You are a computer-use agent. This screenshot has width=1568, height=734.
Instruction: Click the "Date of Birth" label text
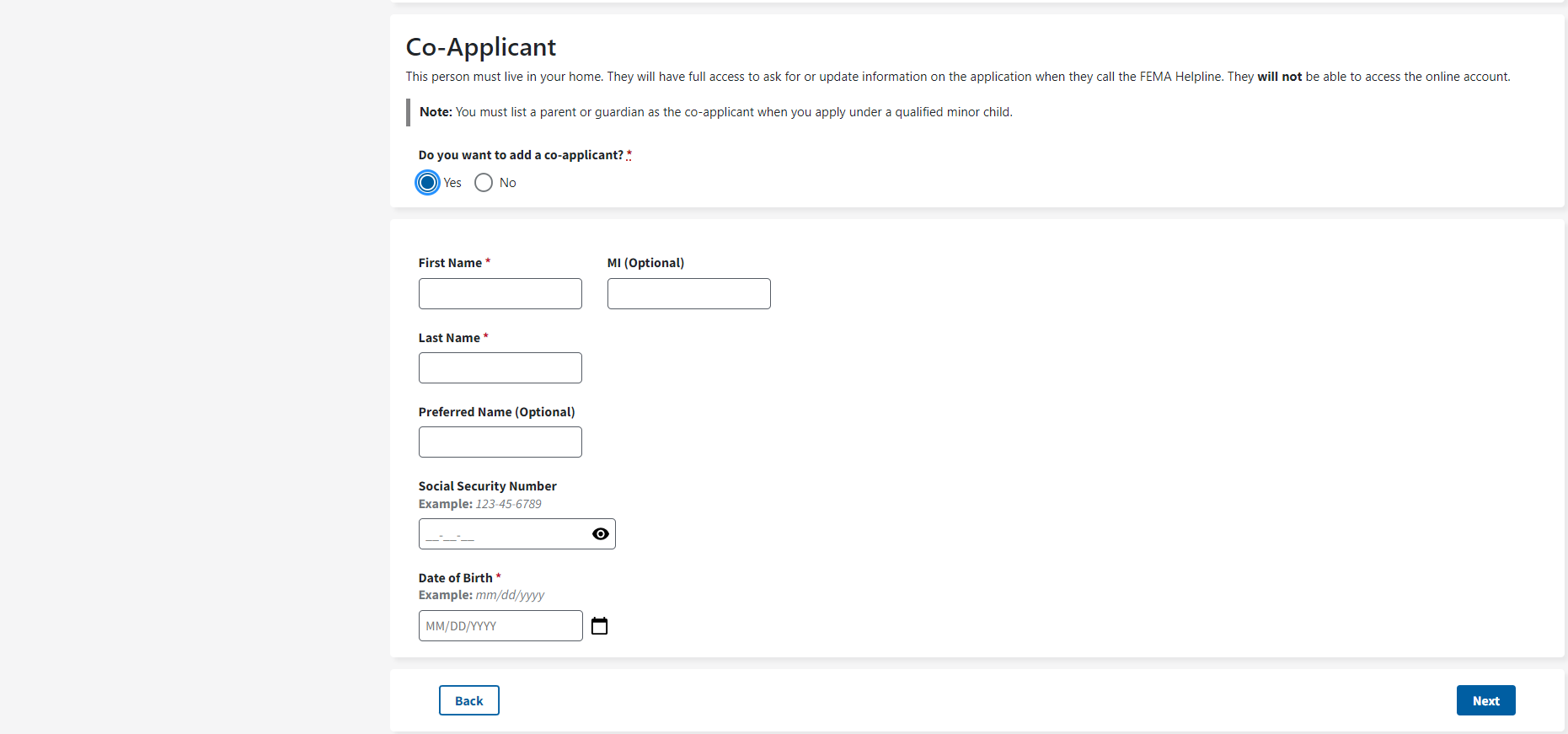(x=455, y=578)
